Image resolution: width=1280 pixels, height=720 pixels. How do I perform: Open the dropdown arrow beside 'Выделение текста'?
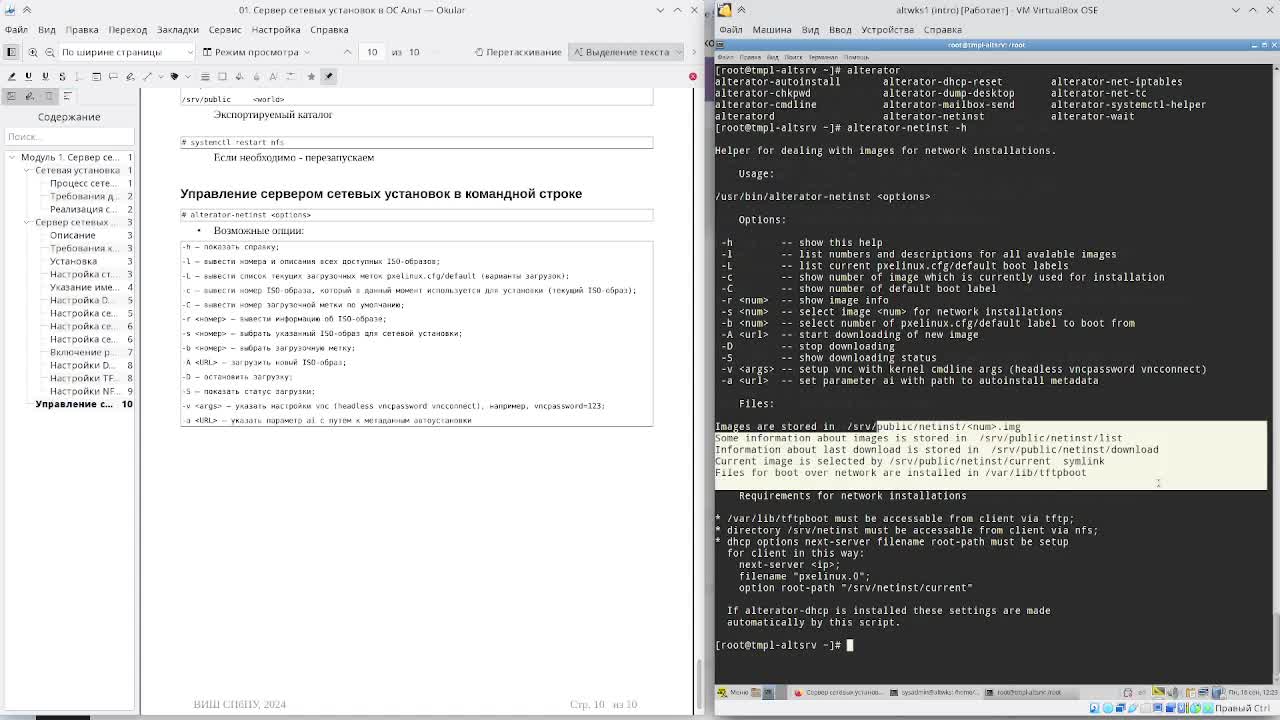(679, 52)
